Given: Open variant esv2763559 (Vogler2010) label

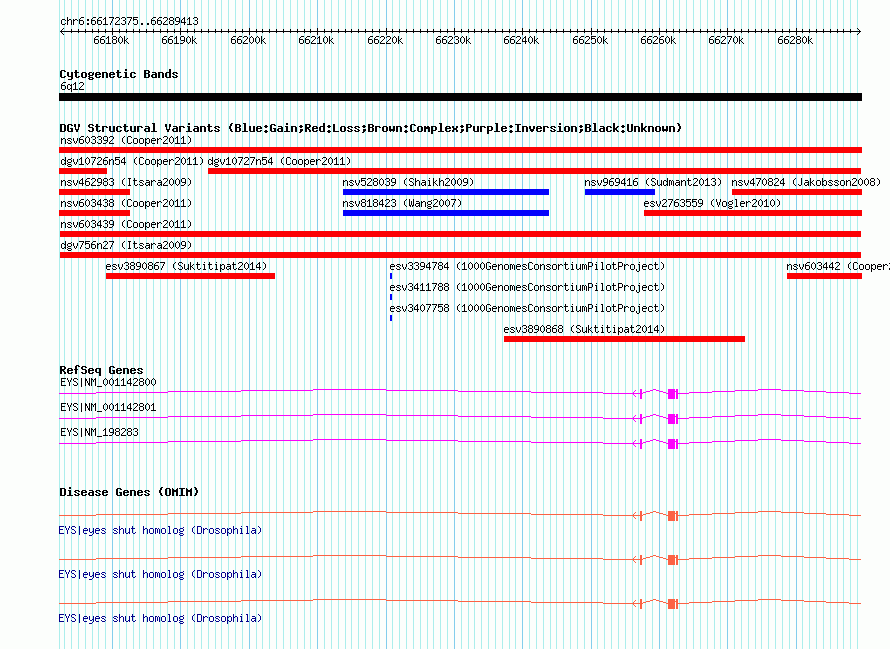Looking at the screenshot, I should click(712, 203).
